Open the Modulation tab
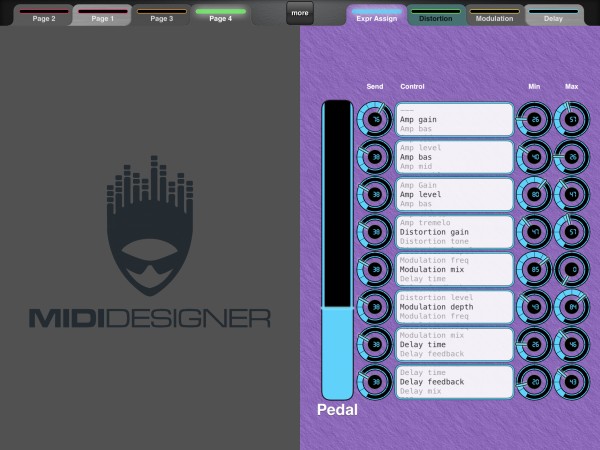600x450 pixels. pos(494,15)
